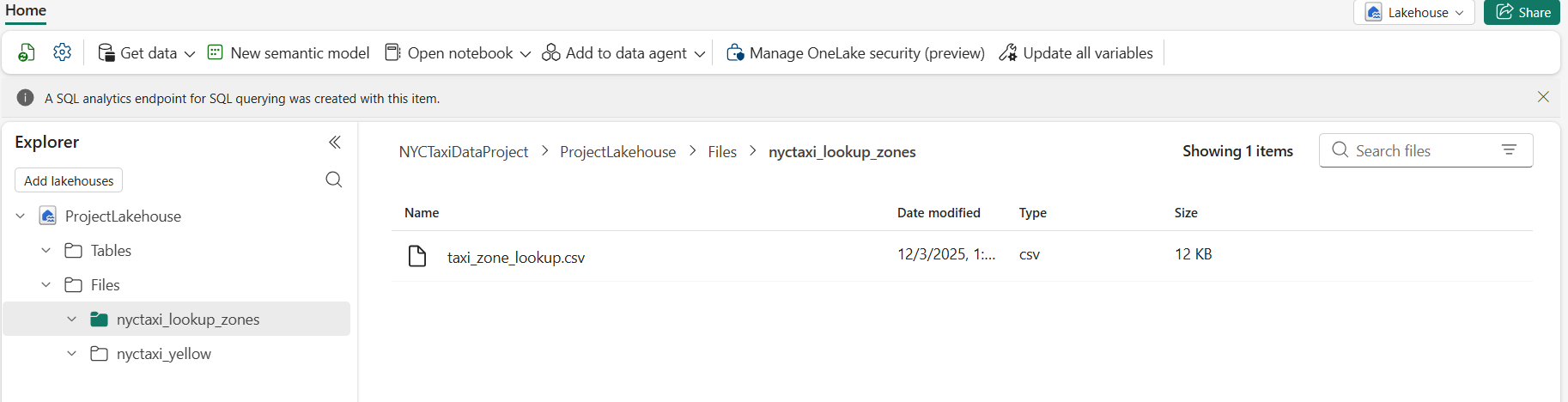This screenshot has width=1568, height=402.
Task: Collapse the Explorer pane with double chevron
Action: 335,143
